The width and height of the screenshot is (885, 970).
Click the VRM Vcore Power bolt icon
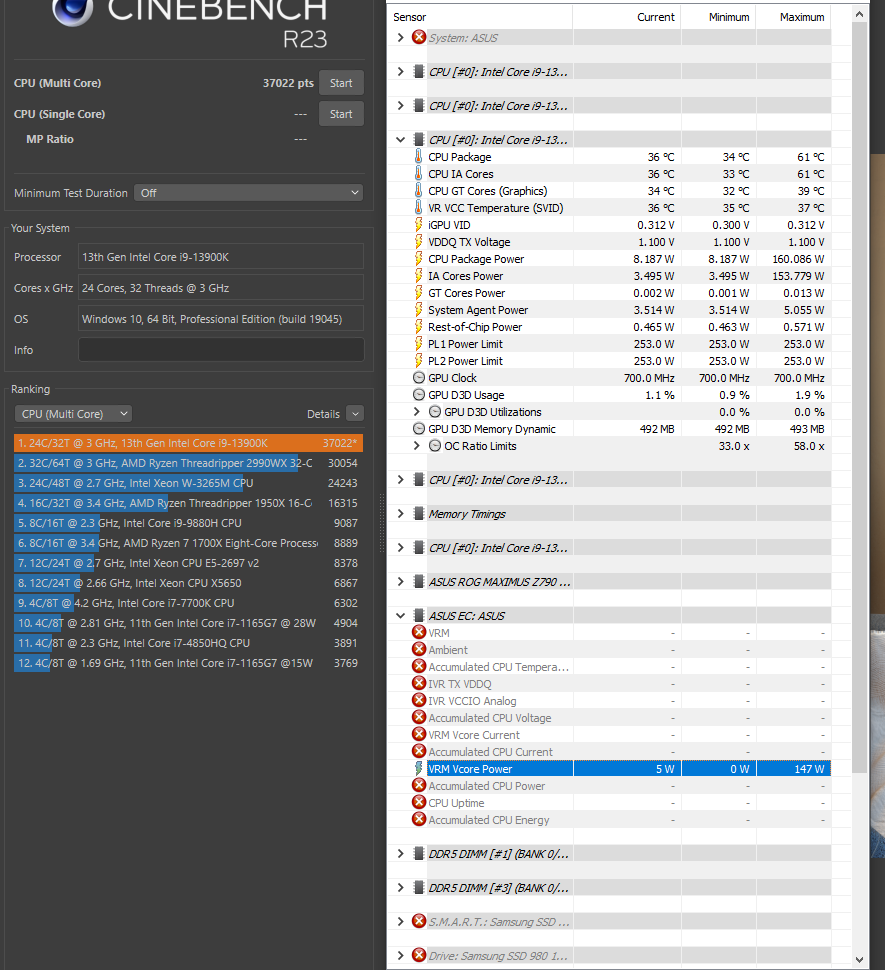click(x=419, y=768)
